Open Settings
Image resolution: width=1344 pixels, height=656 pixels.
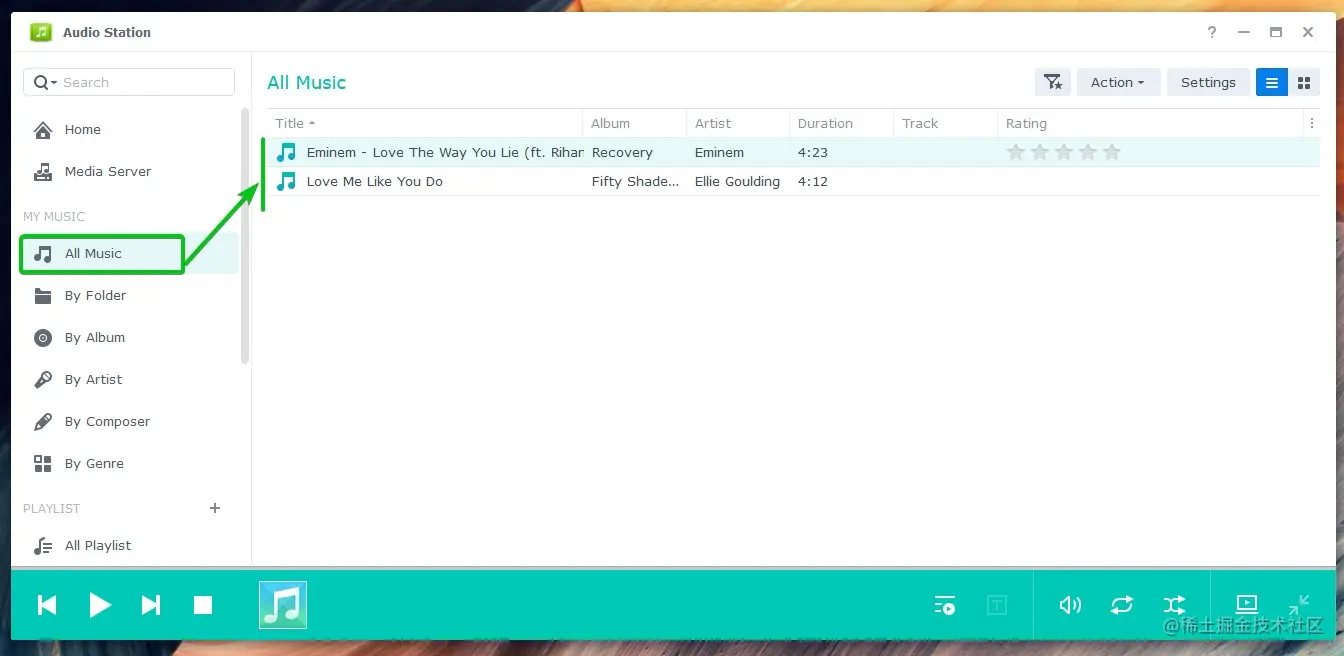point(1208,82)
